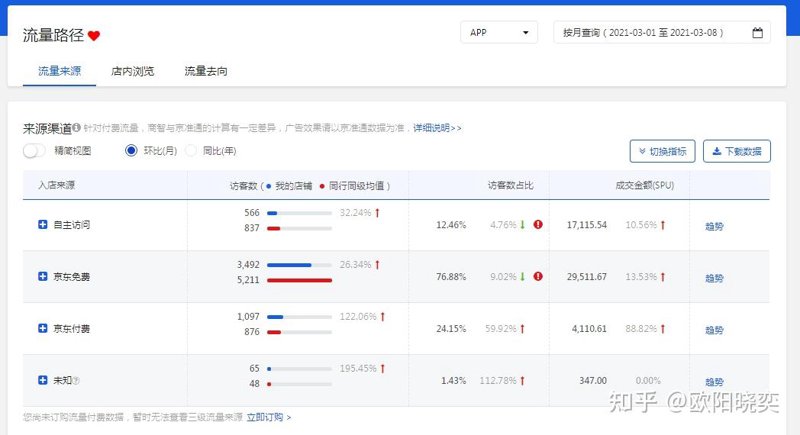Click red warning icon in 京东免费 row
The image size is (800, 435).
538,276
